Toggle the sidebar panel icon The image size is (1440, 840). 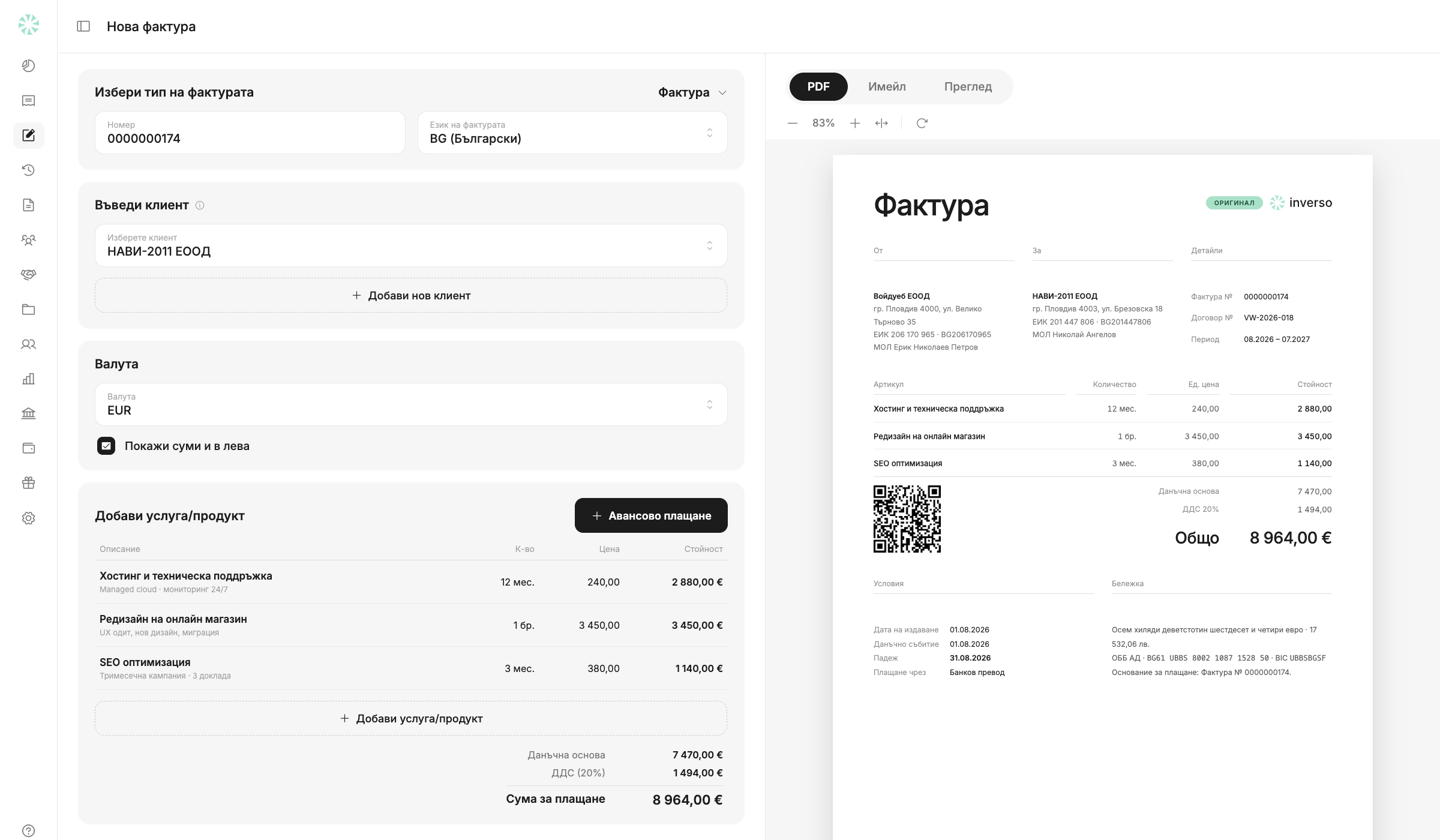point(83,26)
